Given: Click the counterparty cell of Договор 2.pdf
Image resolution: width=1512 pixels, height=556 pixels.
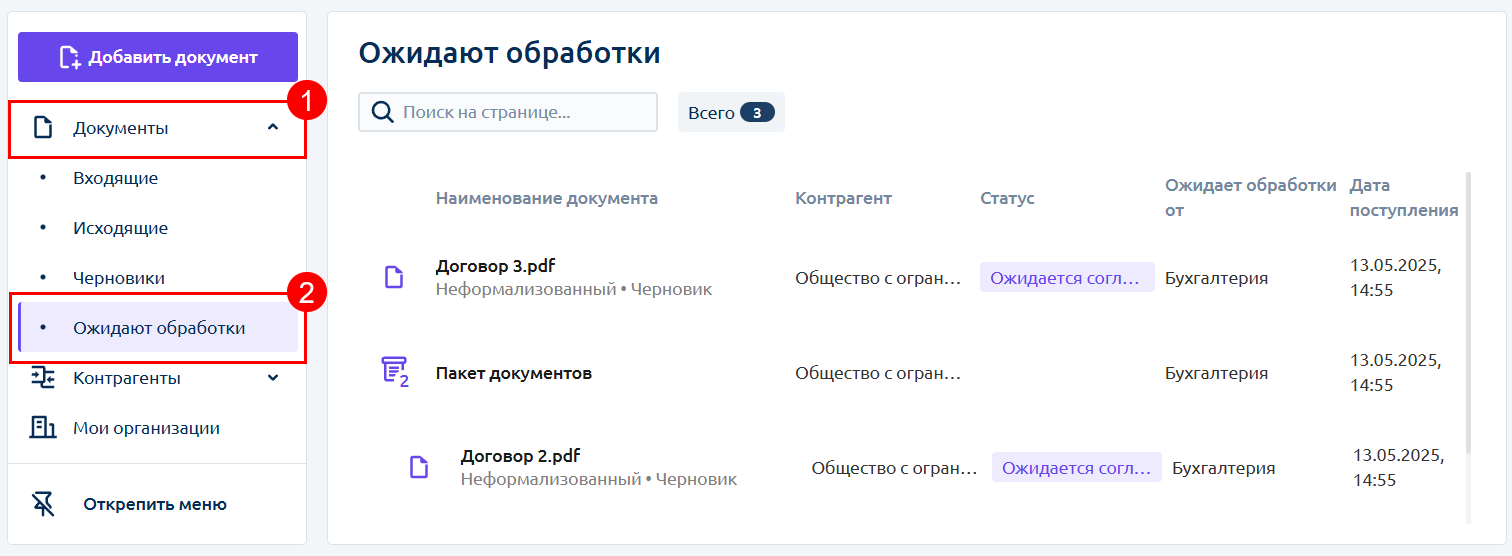Looking at the screenshot, I should click(894, 467).
